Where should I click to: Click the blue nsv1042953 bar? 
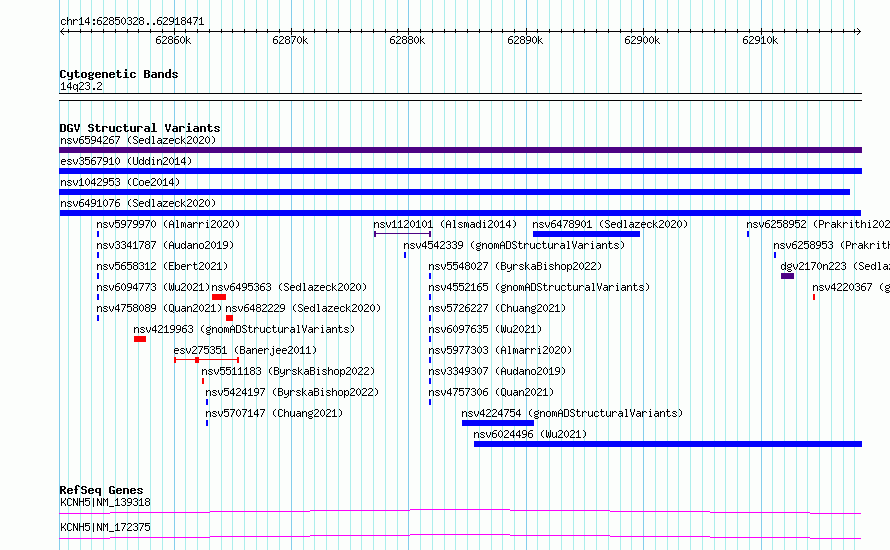click(454, 192)
